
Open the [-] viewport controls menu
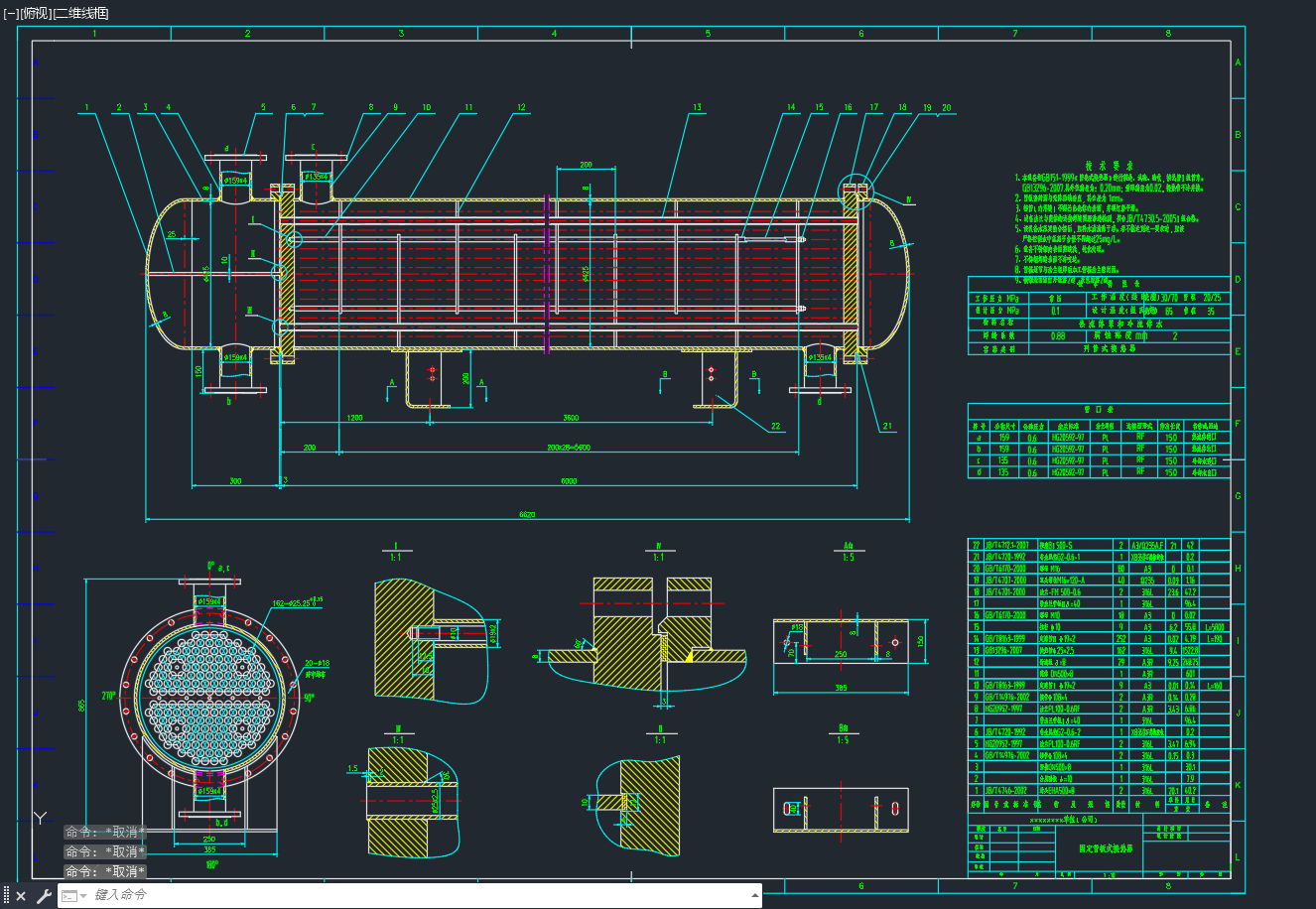11,13
